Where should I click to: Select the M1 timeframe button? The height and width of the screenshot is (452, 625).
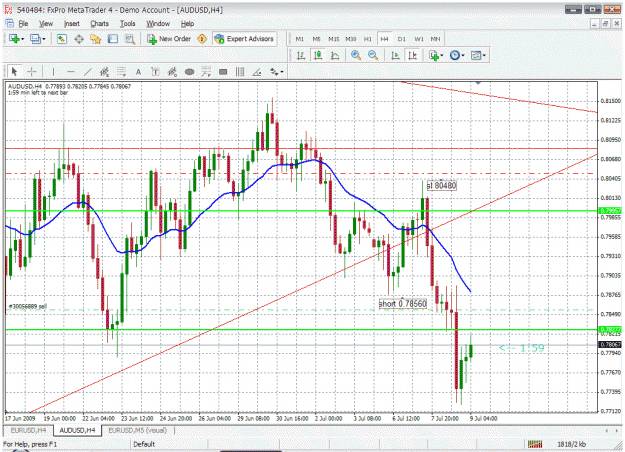coord(299,39)
